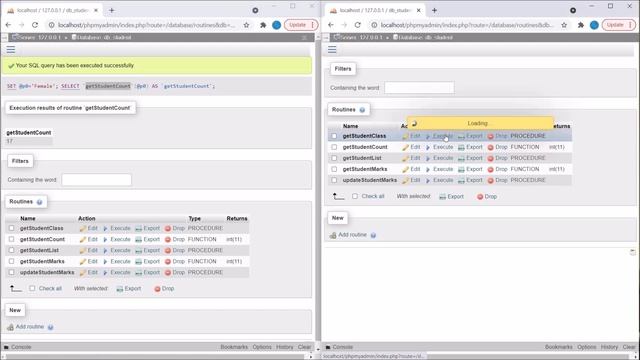Open new tab in right window
Viewport: 640px width, 360px height.
[x=434, y=10]
